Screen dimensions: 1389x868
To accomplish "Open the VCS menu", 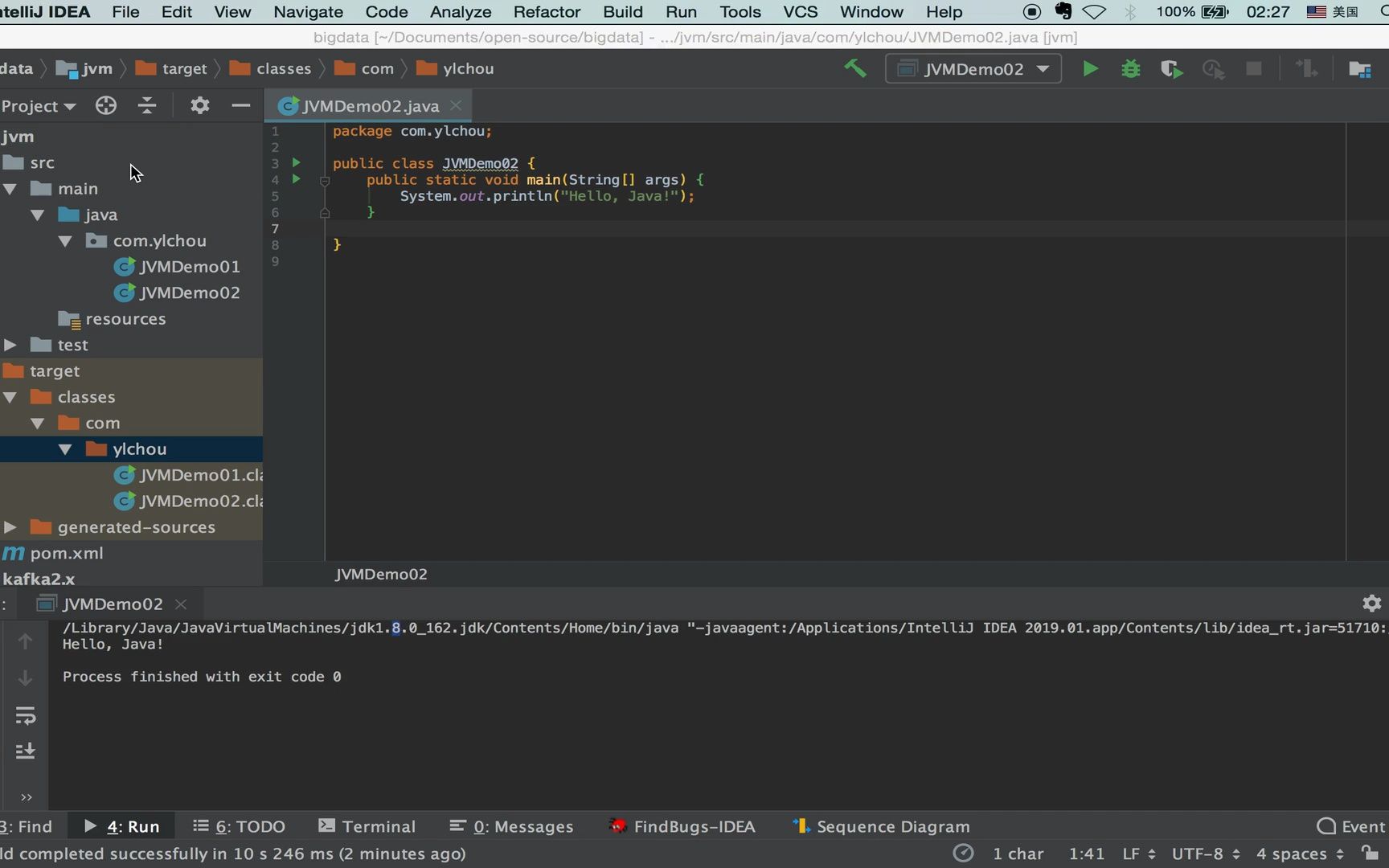I will pyautogui.click(x=801, y=12).
